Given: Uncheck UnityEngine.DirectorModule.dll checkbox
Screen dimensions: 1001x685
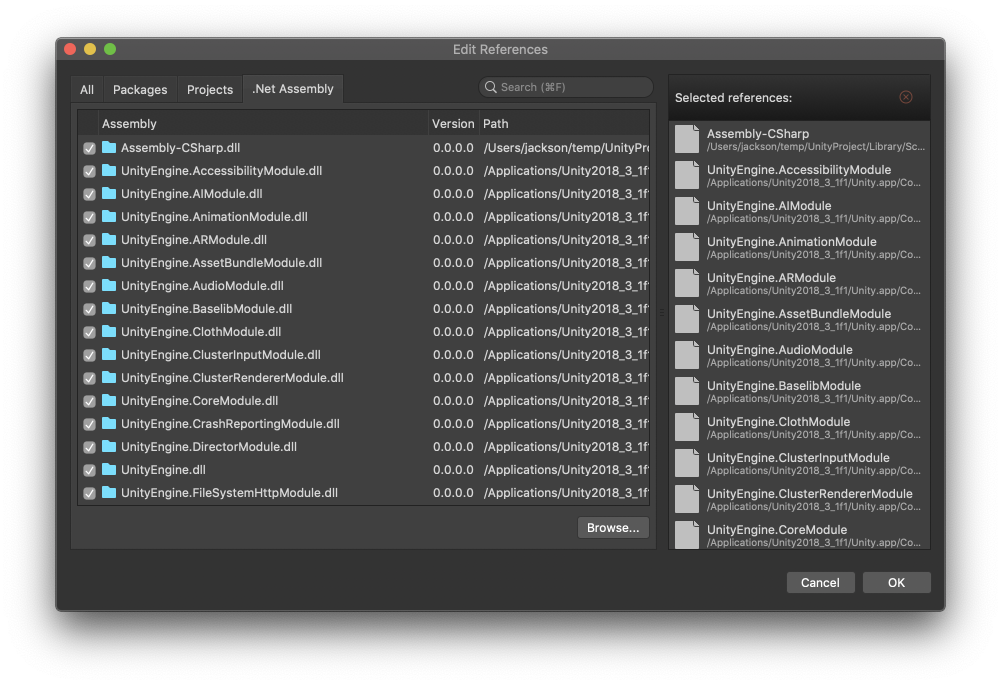Looking at the screenshot, I should coord(89,447).
